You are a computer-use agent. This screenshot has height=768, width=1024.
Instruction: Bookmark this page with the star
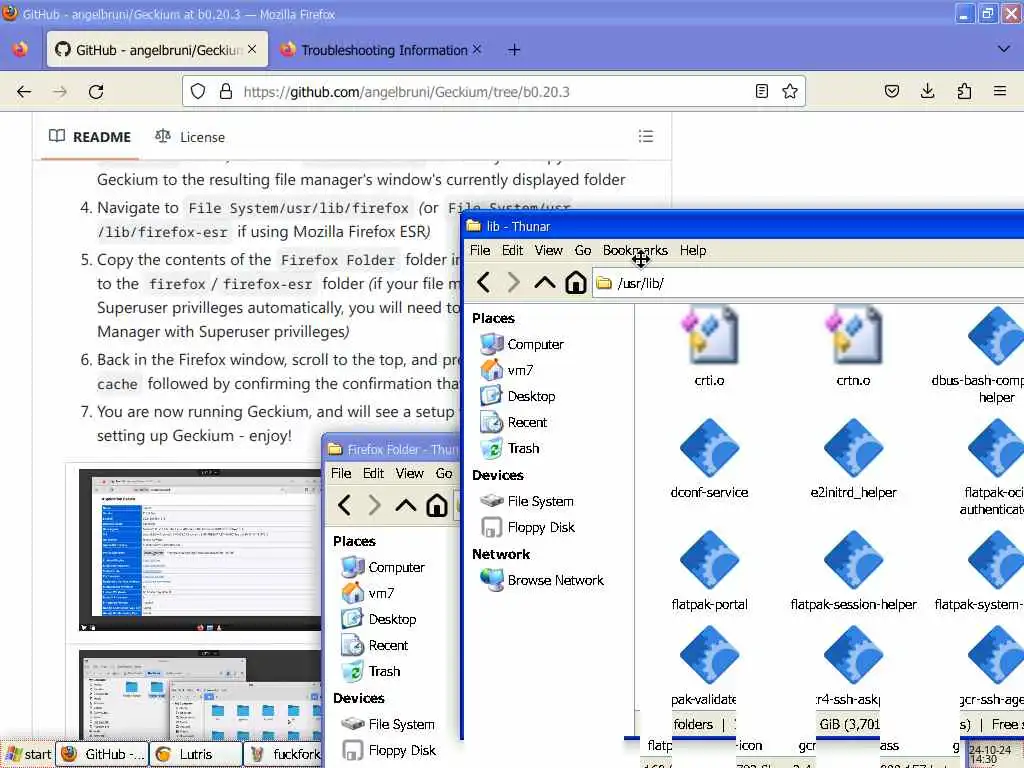point(790,91)
